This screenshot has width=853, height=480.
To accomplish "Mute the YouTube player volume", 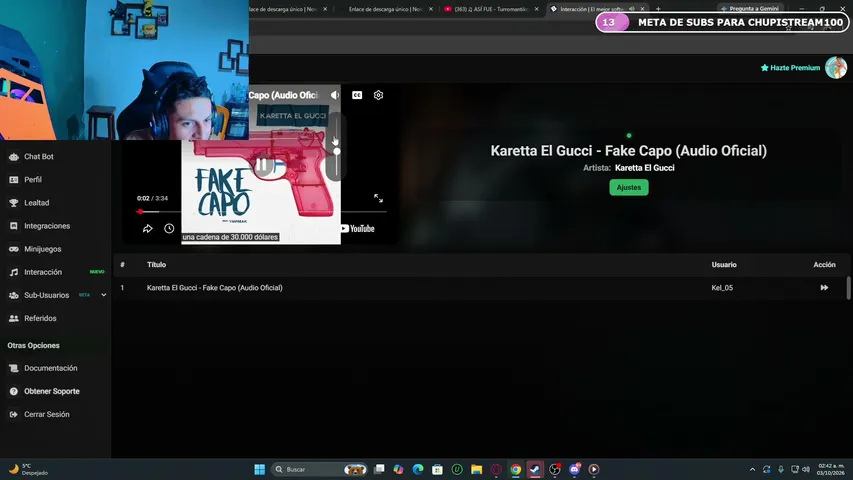I will [335, 95].
